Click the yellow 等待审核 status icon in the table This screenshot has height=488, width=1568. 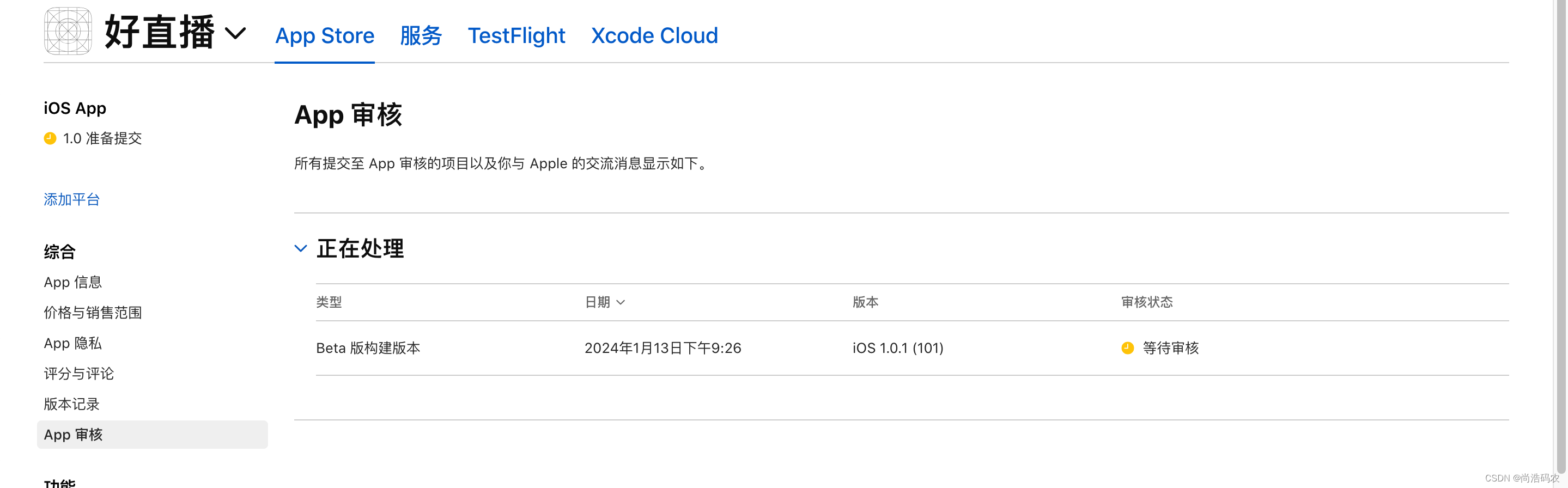tap(1127, 348)
